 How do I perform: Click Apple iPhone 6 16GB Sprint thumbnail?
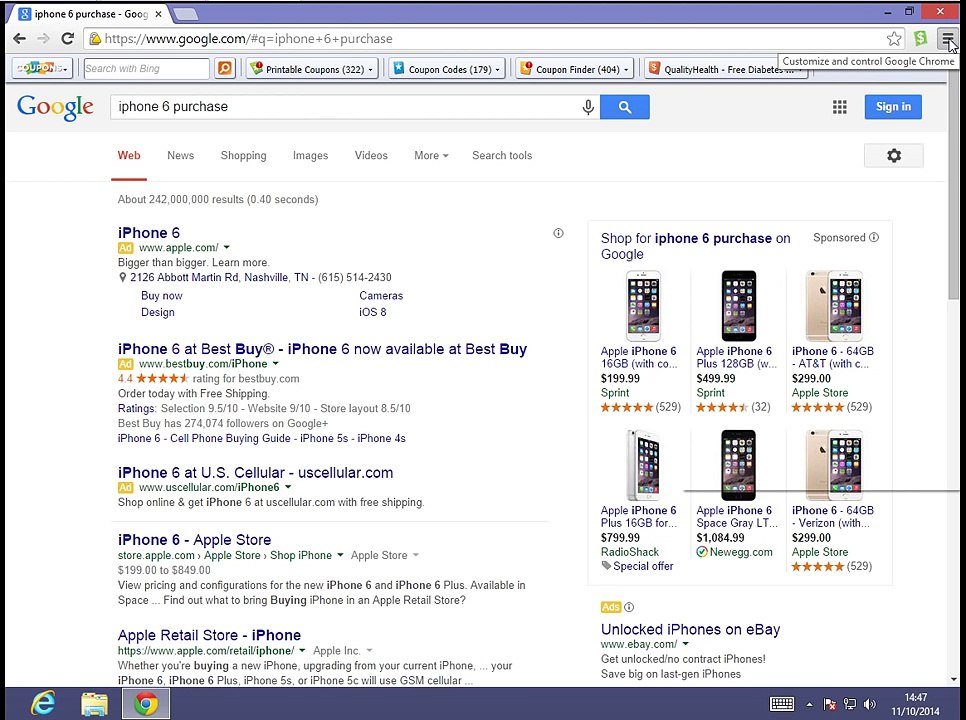pos(643,306)
